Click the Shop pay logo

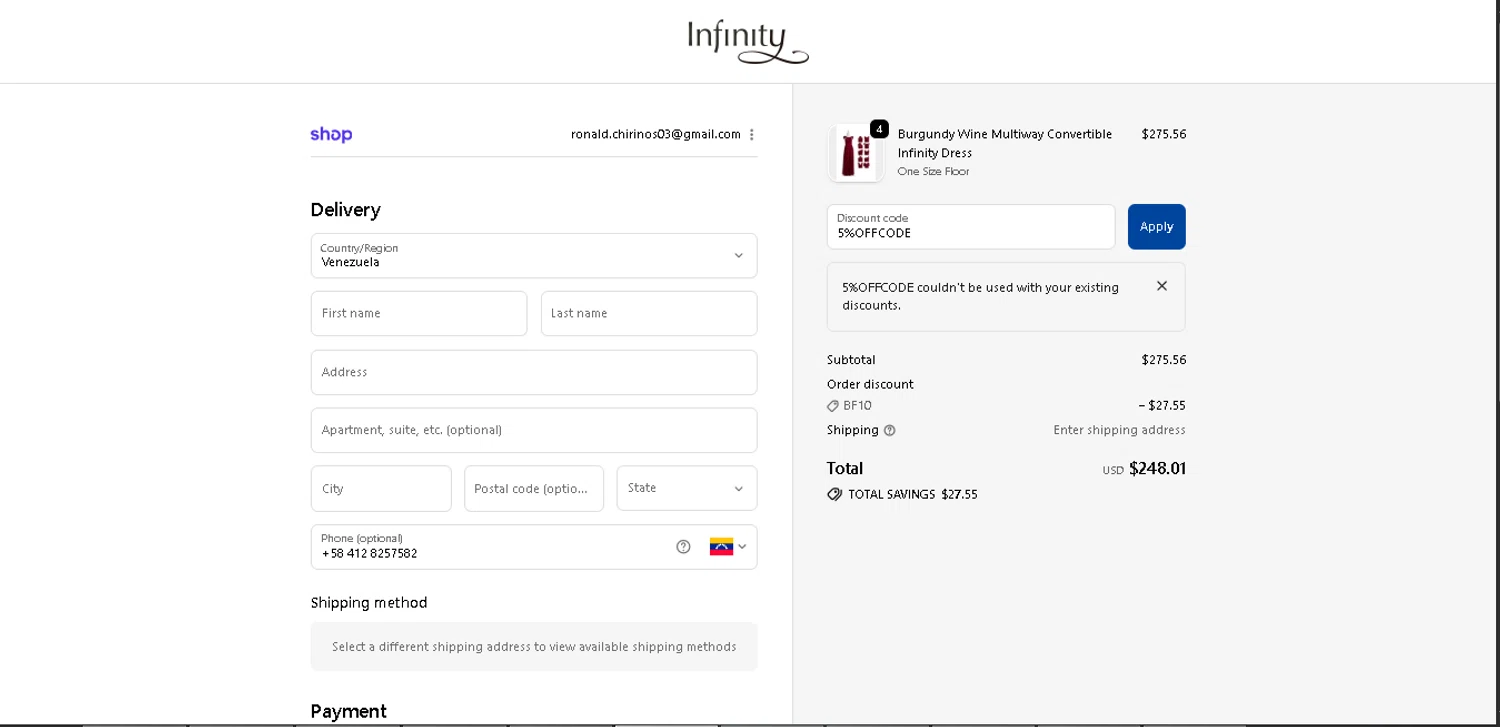coord(331,135)
